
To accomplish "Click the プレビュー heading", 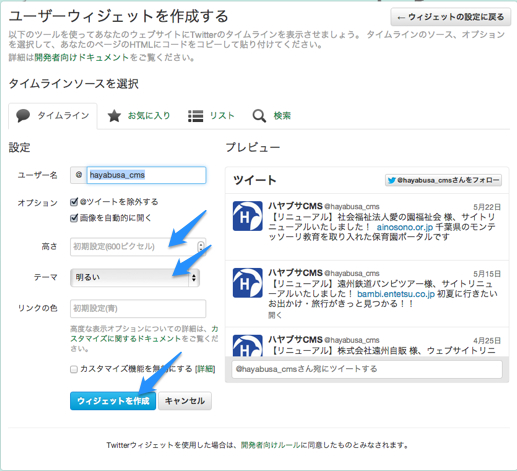I will click(x=253, y=147).
